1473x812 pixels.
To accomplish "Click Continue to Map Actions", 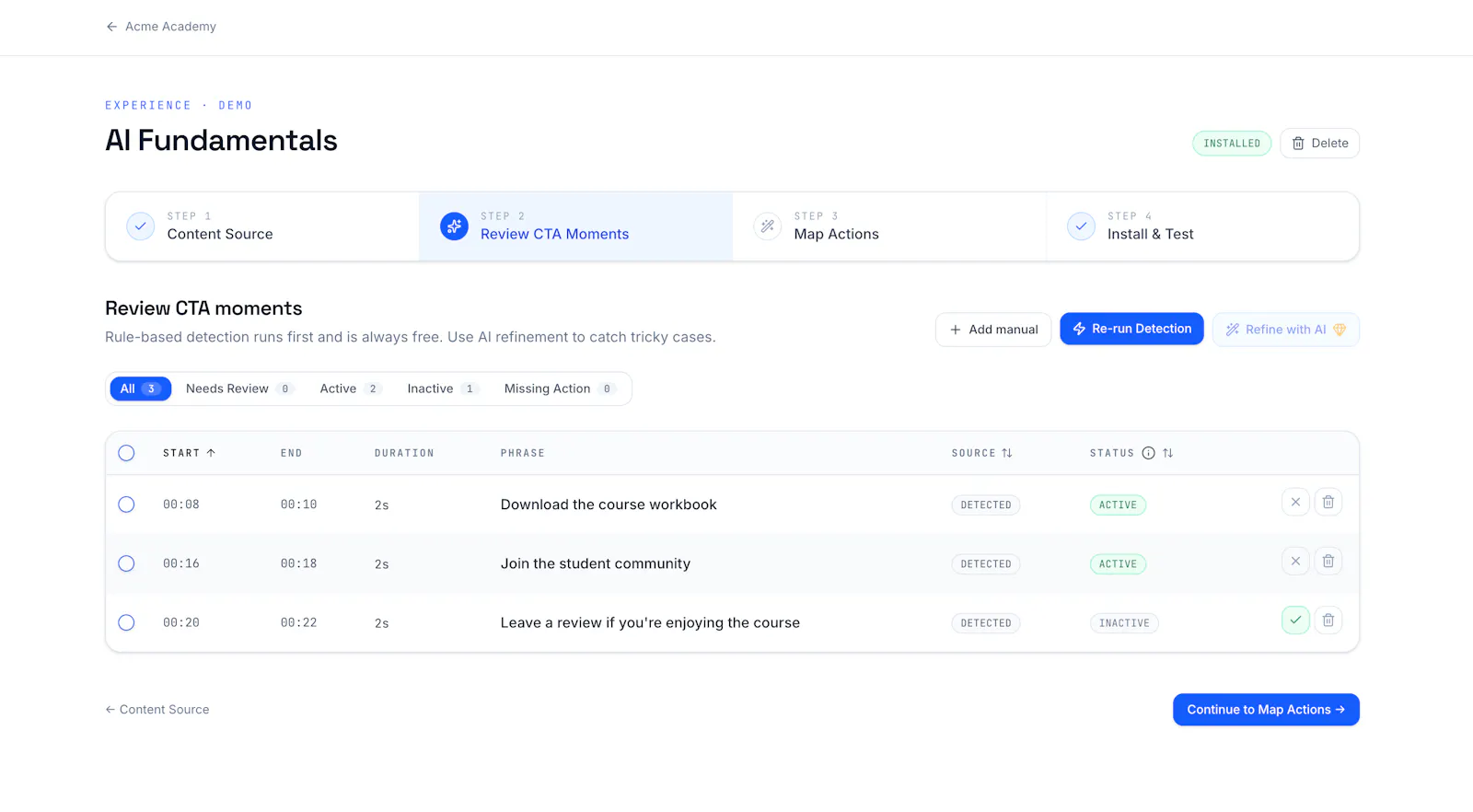I will (1266, 710).
